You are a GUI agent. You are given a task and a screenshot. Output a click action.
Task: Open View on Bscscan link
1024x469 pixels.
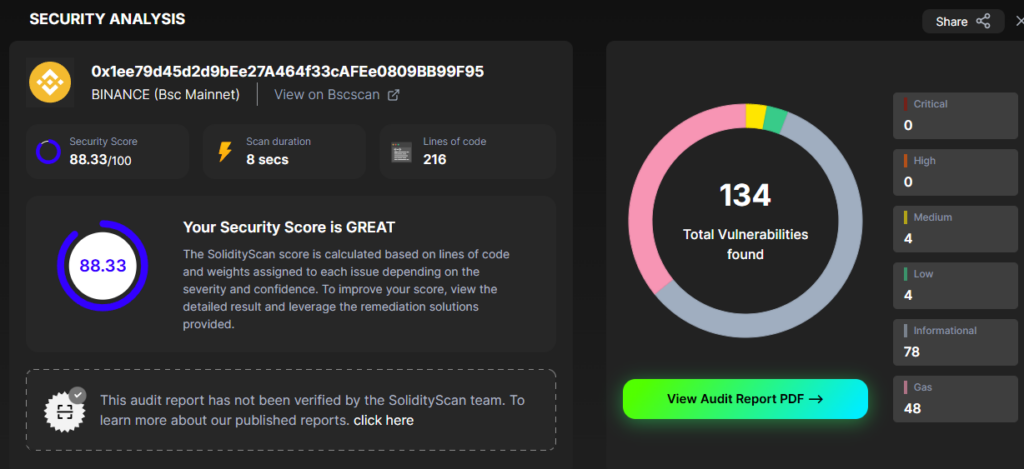[327, 95]
